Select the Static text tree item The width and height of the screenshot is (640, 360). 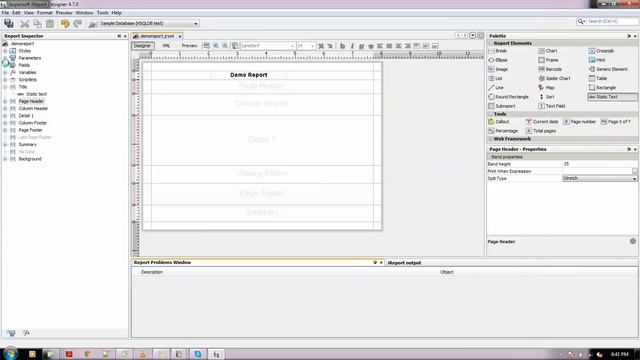click(x=36, y=94)
